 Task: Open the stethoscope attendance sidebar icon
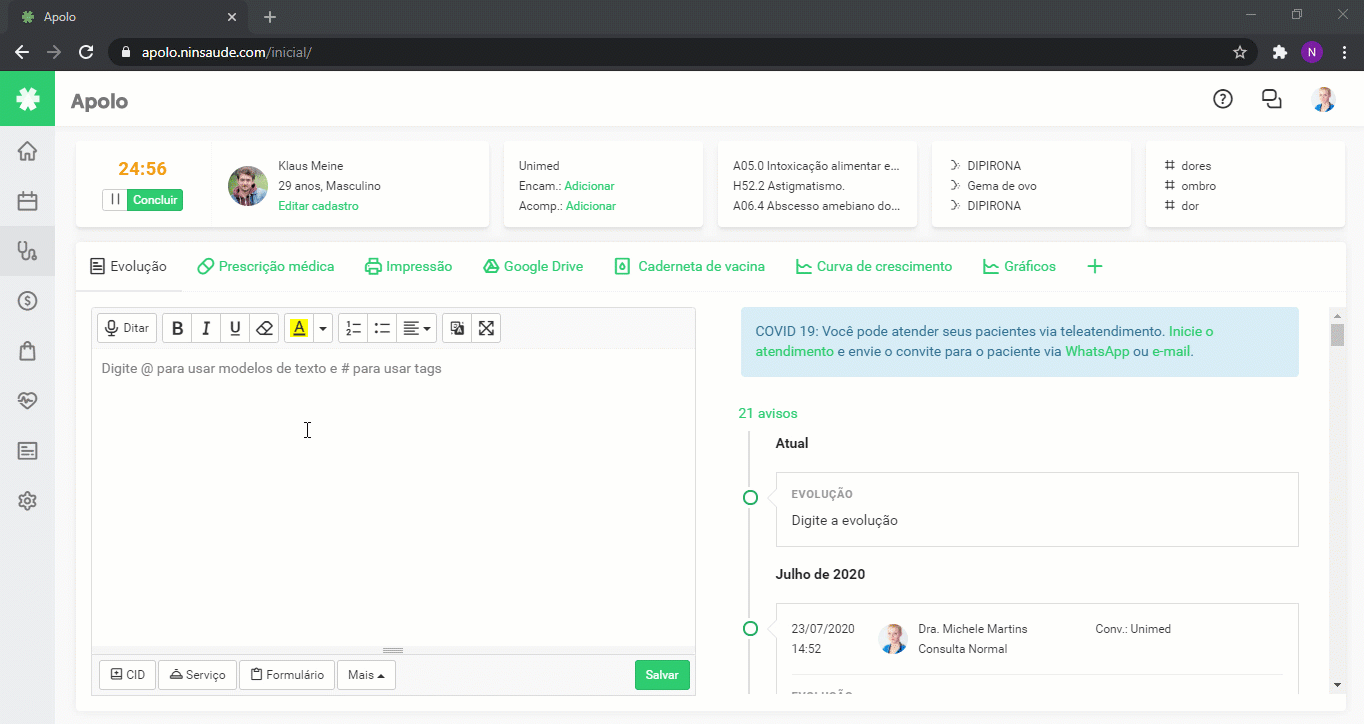pos(27,251)
